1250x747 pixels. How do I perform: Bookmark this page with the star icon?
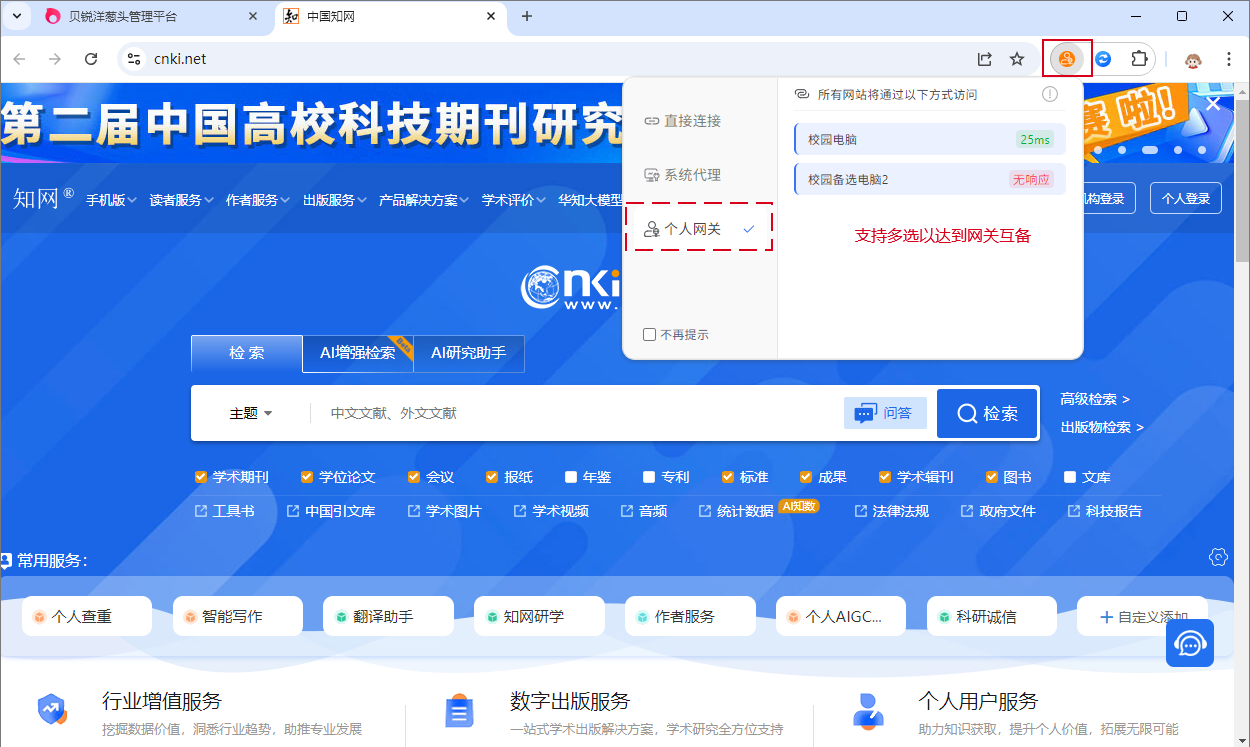click(x=1017, y=59)
